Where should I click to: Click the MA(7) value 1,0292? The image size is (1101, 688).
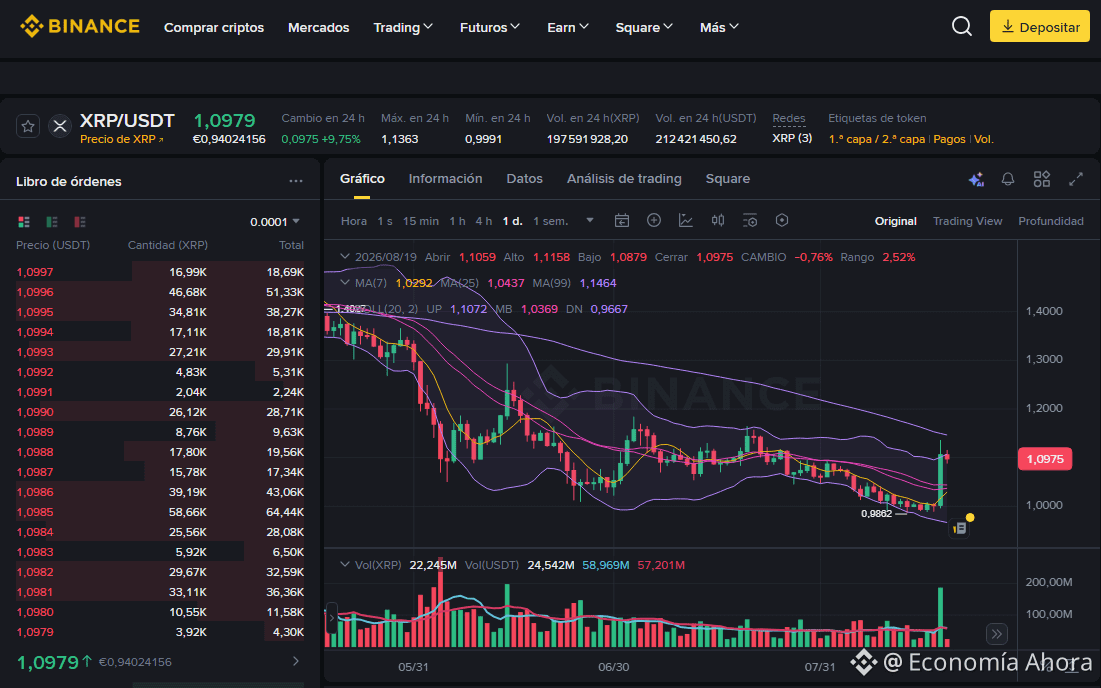click(414, 283)
